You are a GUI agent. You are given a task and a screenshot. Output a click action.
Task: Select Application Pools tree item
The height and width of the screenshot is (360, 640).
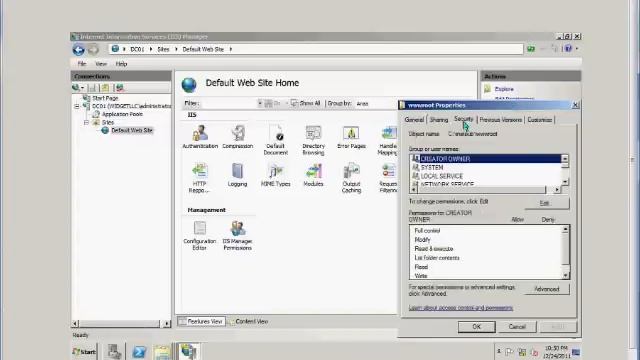(122, 114)
